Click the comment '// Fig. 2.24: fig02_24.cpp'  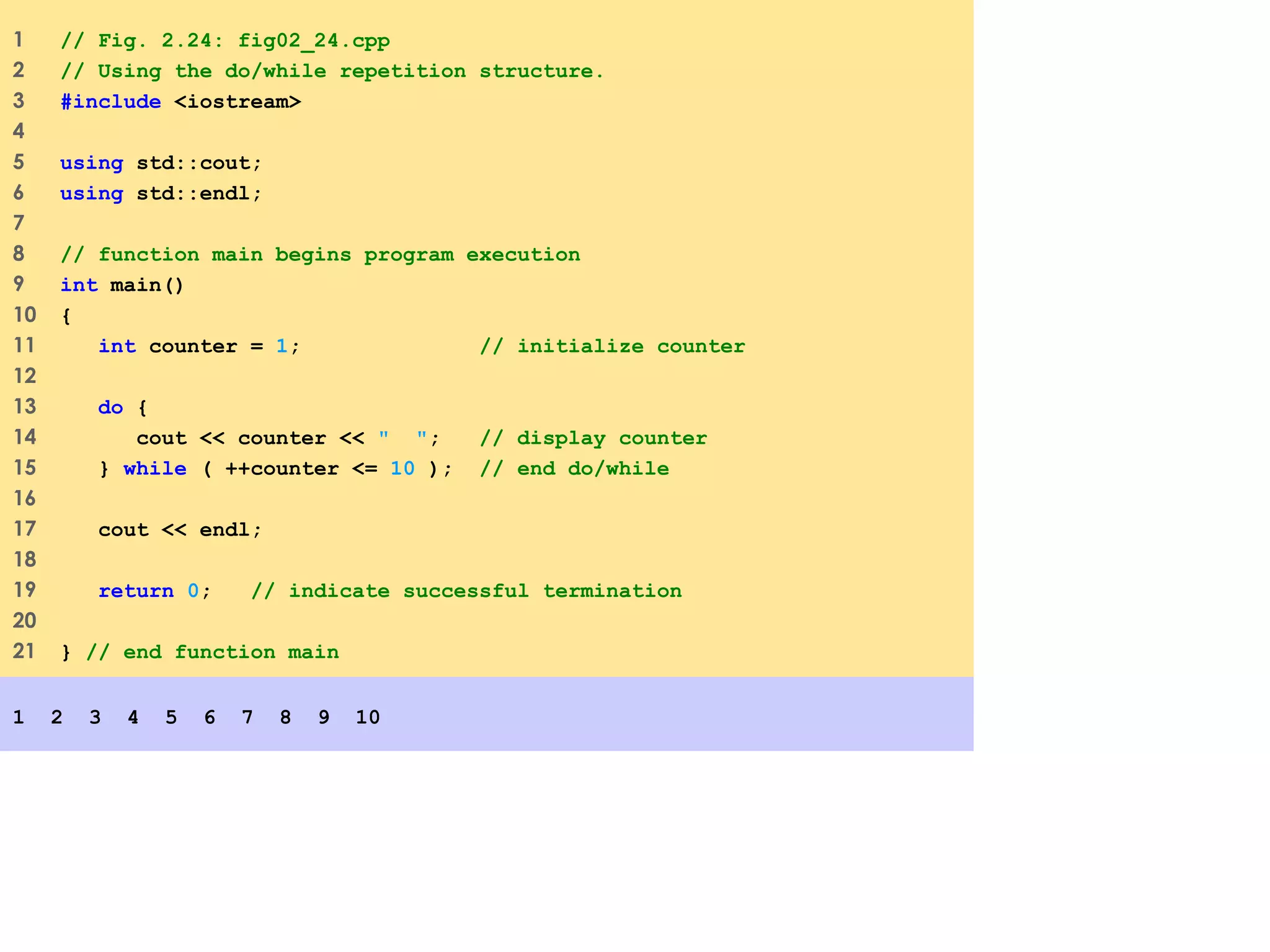(225, 41)
